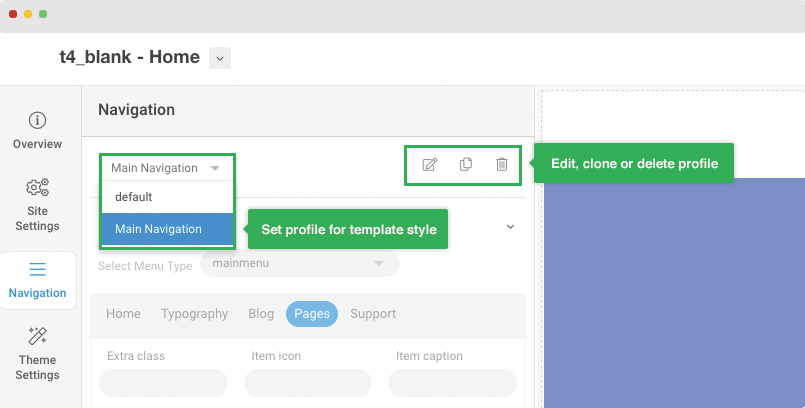Open Site Settings in the sidebar
Viewport: 805px width, 408px height.
(37, 204)
